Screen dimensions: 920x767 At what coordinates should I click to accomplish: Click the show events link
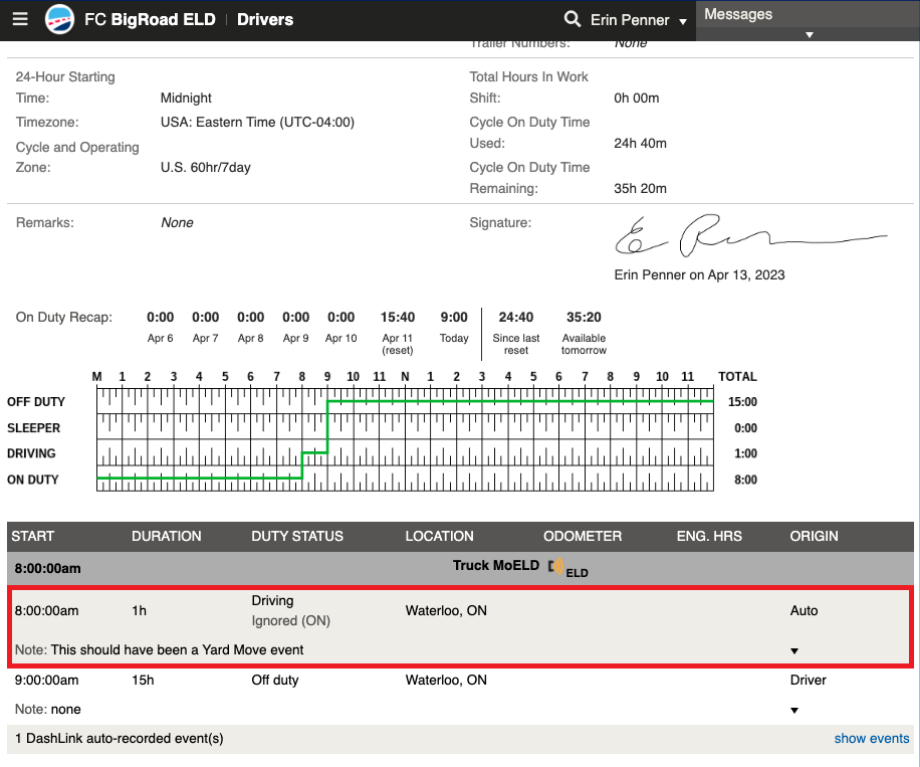click(x=871, y=738)
